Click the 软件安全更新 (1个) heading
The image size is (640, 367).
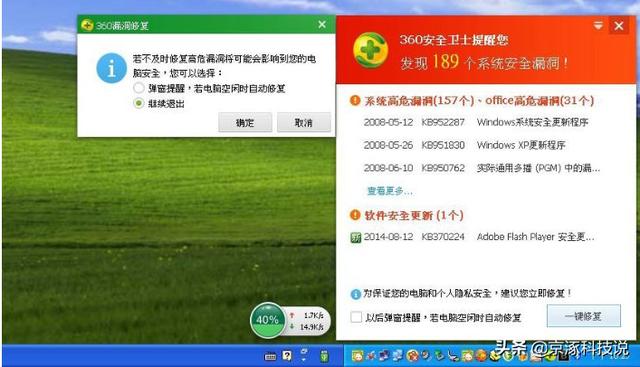(x=413, y=215)
